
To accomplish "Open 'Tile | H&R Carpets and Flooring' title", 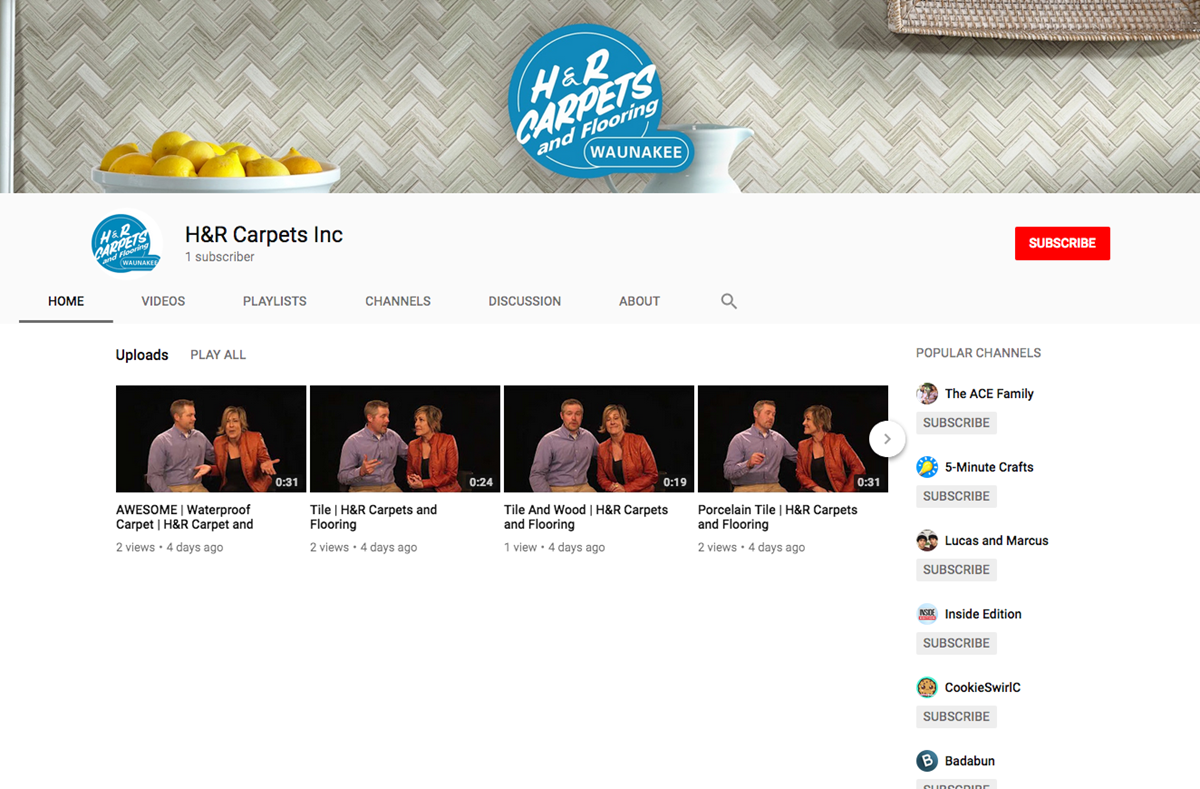I will 373,517.
